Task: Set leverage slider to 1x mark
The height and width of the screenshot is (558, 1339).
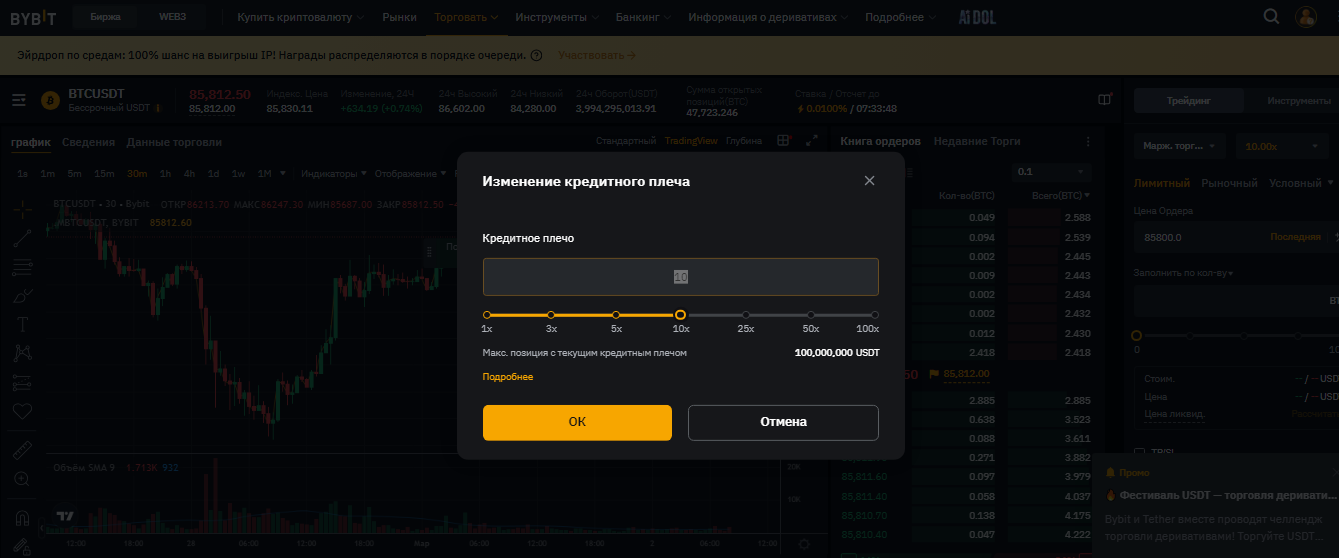Action: 487,315
